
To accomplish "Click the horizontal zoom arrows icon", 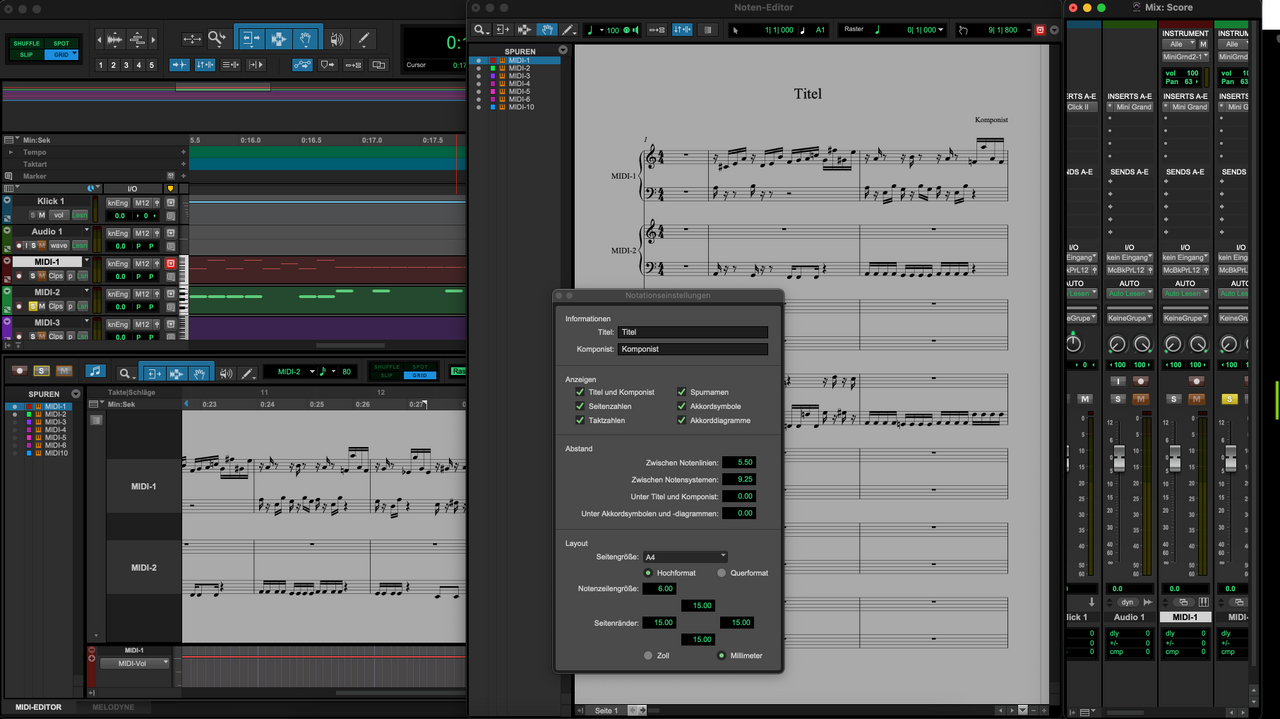I will pos(192,39).
